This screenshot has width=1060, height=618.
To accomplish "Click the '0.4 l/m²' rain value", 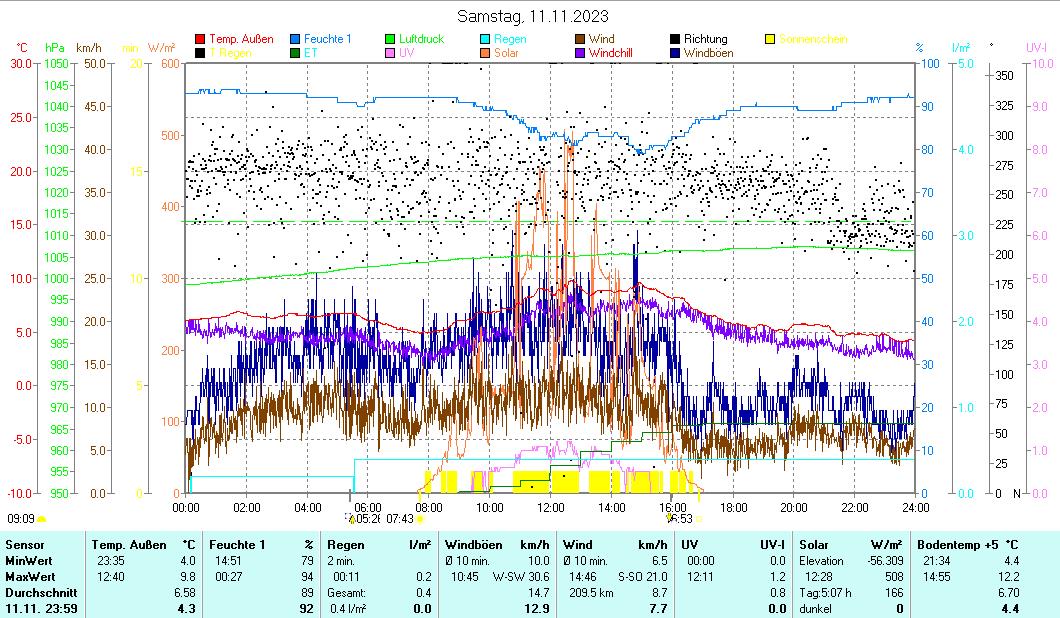I will 348,609.
